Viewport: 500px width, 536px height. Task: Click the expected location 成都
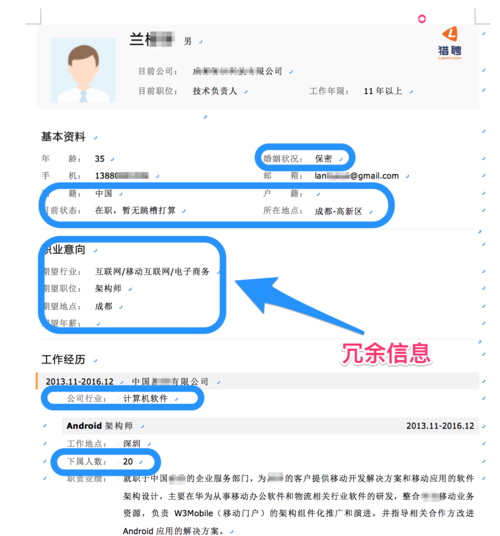tap(104, 306)
